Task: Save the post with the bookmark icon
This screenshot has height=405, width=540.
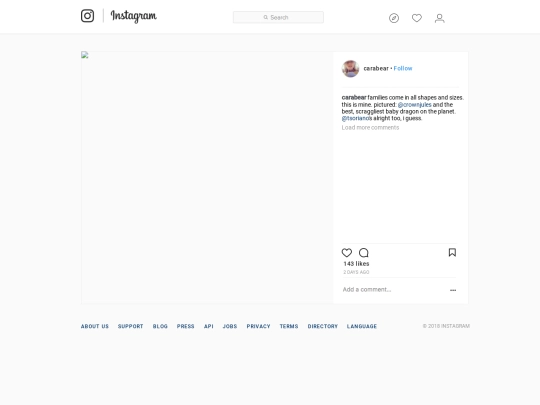Action: tap(452, 252)
